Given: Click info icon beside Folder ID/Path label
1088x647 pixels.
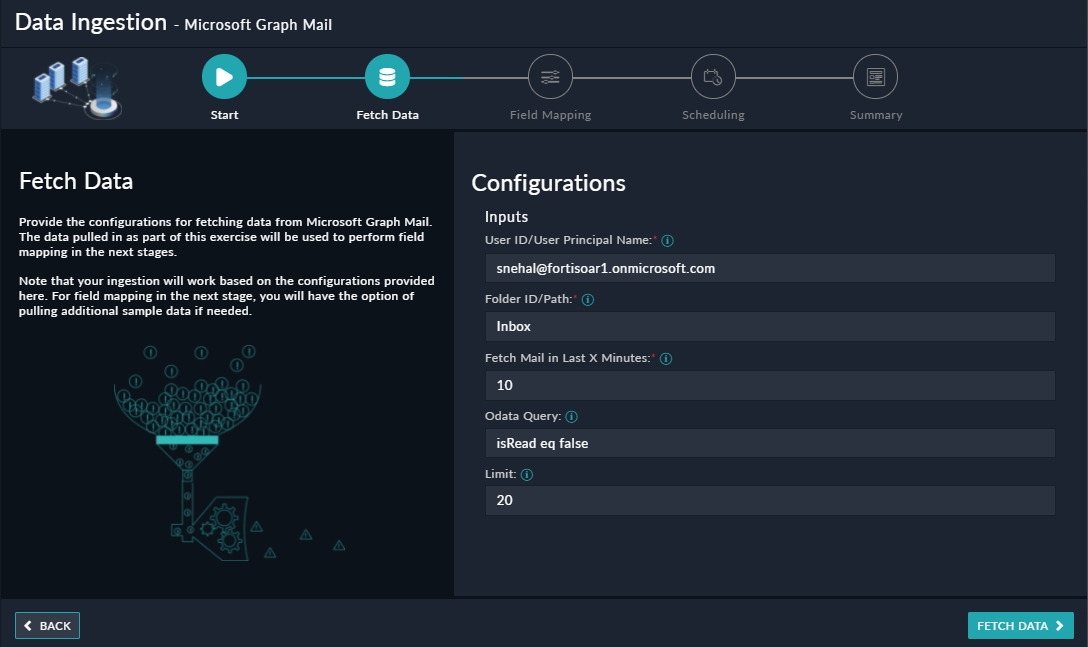Looking at the screenshot, I should (588, 300).
